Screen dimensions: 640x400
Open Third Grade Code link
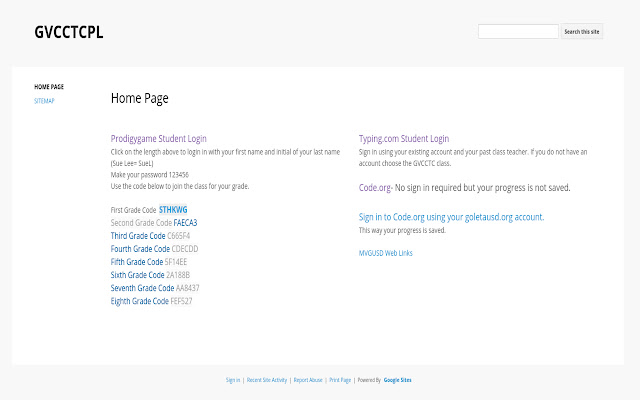point(138,236)
